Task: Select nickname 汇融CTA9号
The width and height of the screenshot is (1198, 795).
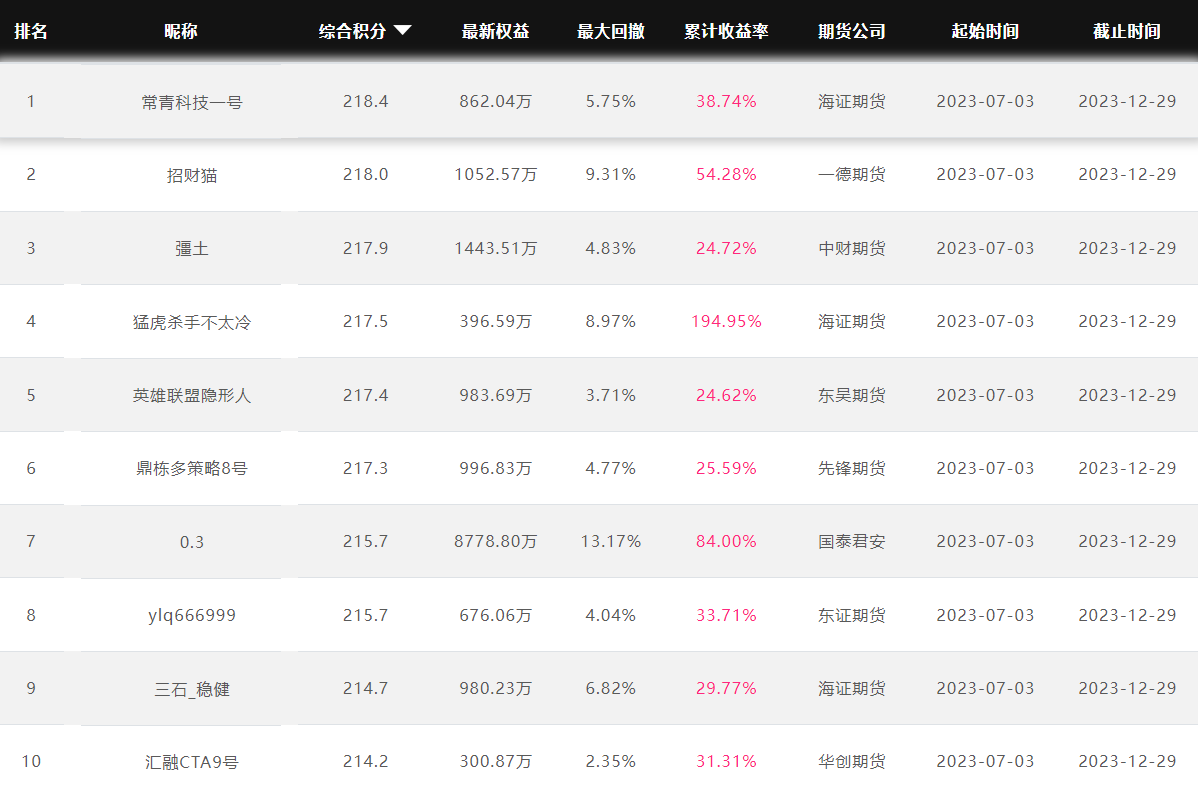Action: (192, 762)
